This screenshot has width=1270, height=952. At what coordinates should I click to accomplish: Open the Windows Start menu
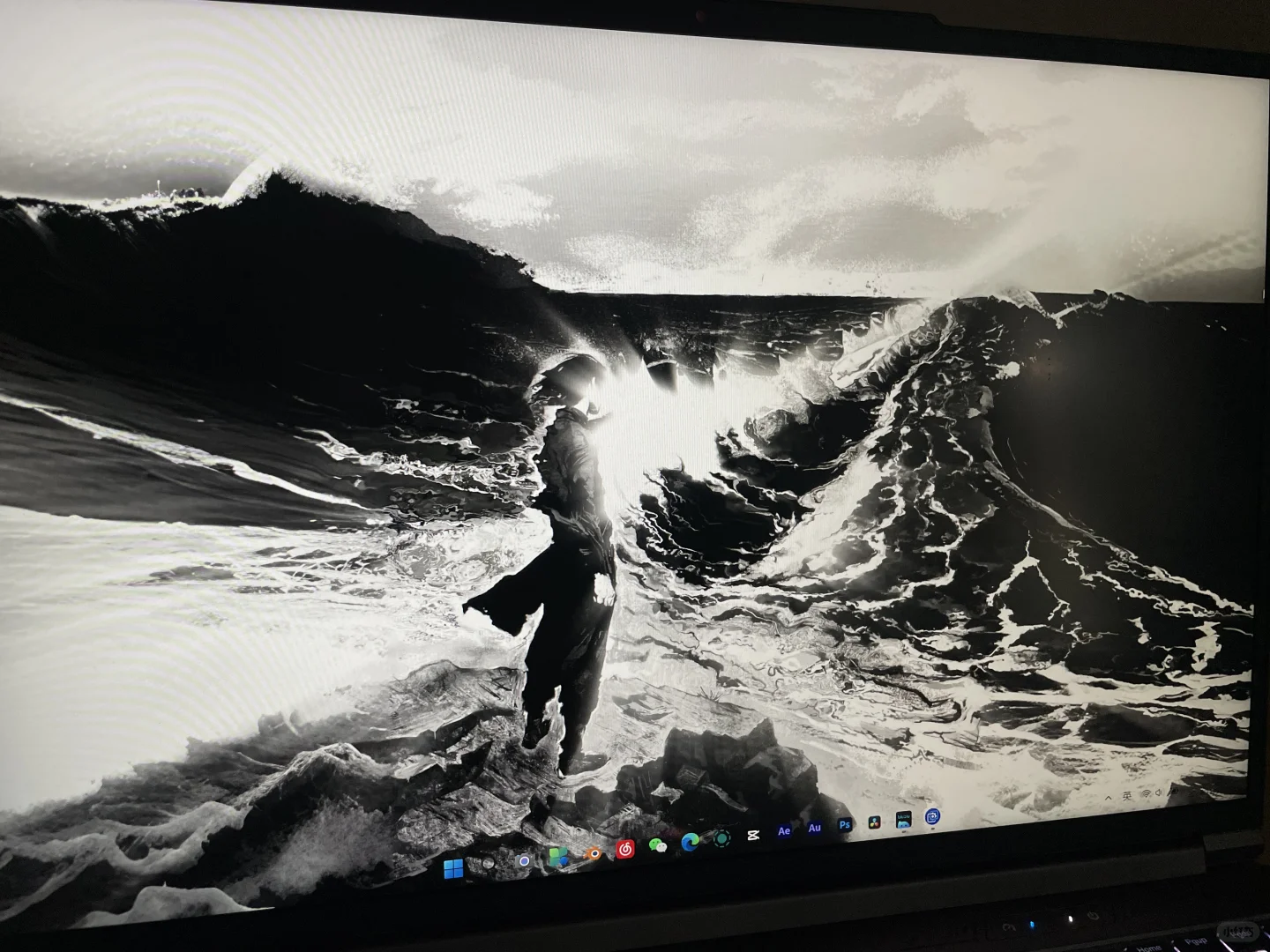(453, 868)
